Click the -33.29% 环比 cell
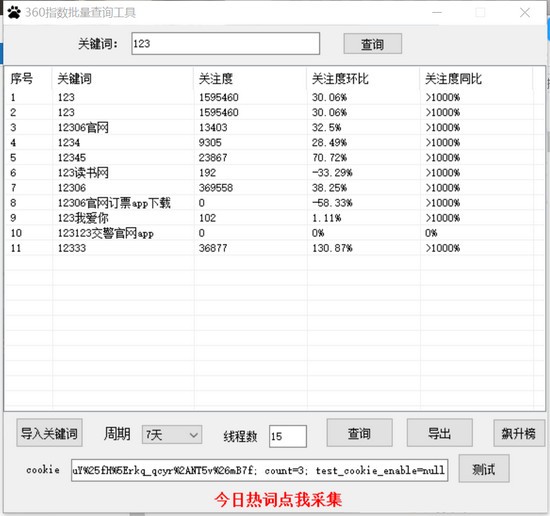Image resolution: width=550 pixels, height=516 pixels. tap(332, 173)
